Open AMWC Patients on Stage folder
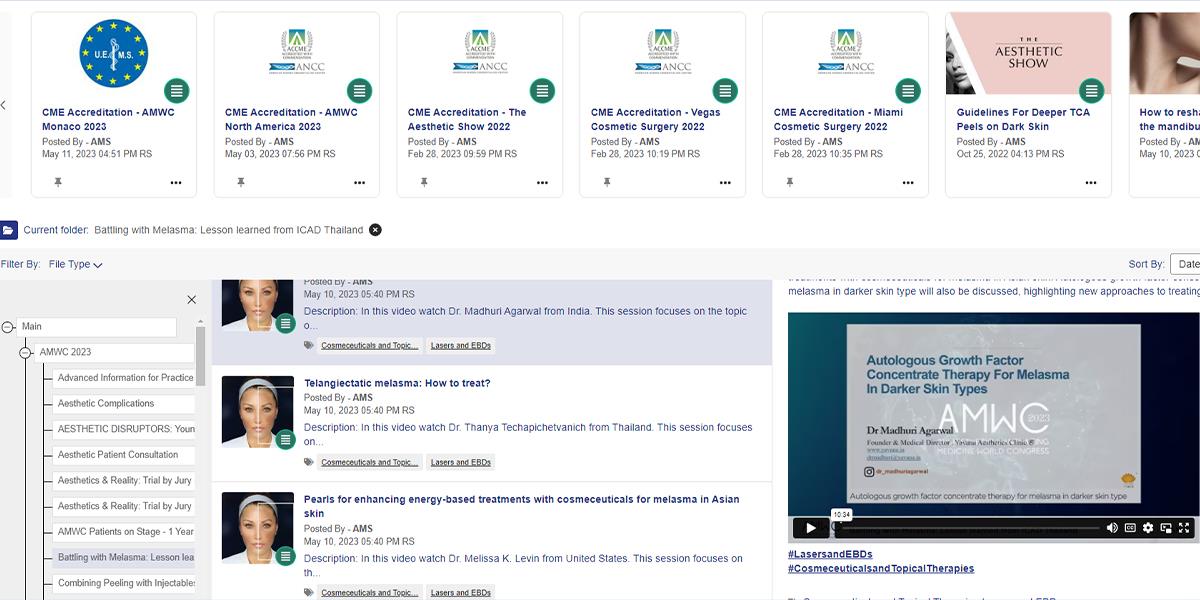1200x600 pixels. (x=124, y=532)
